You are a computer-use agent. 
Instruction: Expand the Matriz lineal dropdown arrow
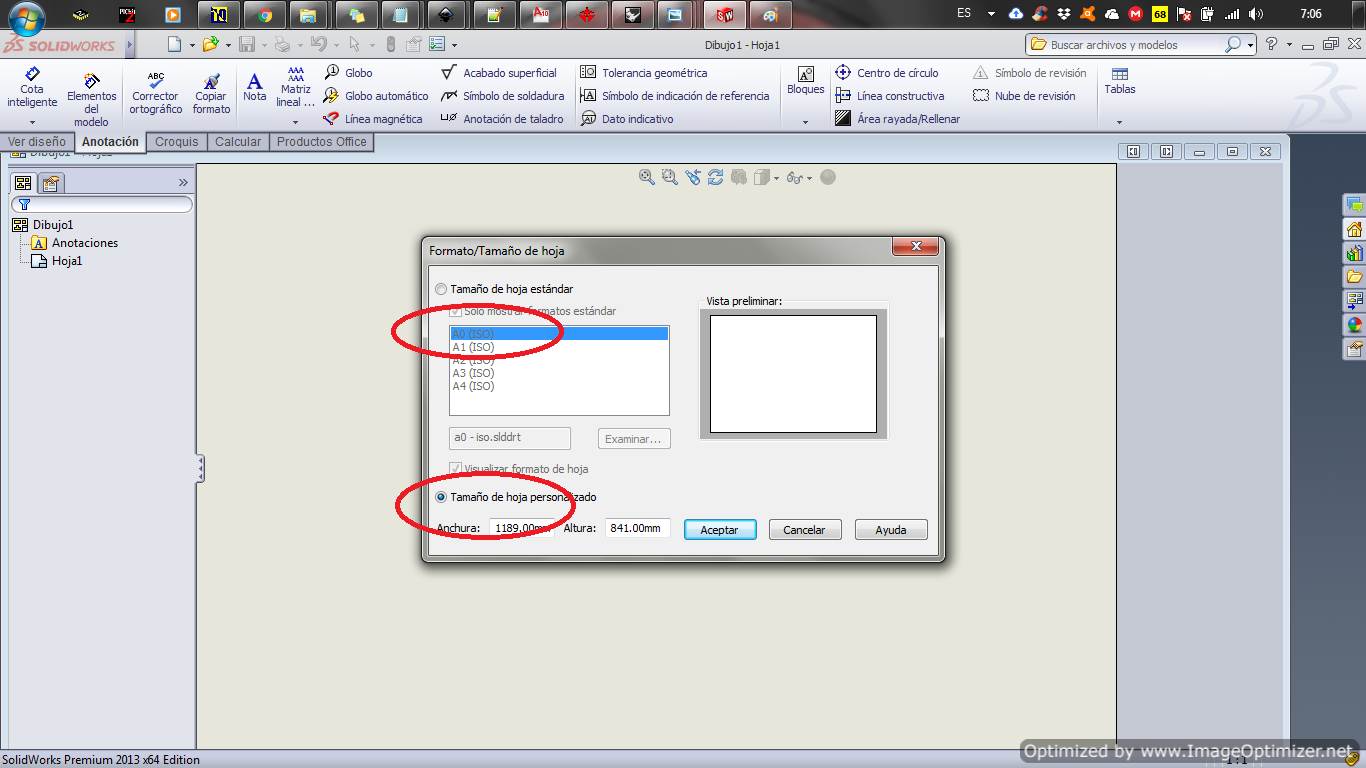(x=295, y=122)
